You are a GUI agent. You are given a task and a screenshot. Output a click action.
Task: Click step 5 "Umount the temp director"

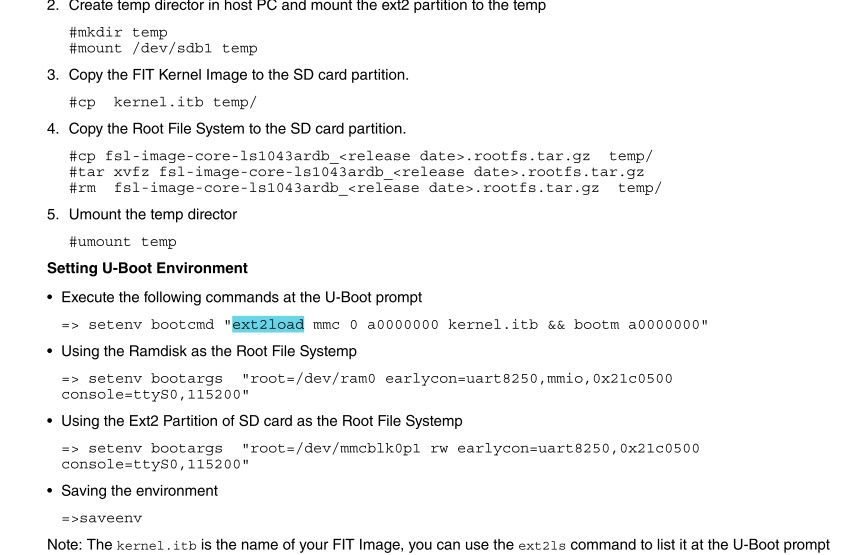pyautogui.click(x=158, y=215)
